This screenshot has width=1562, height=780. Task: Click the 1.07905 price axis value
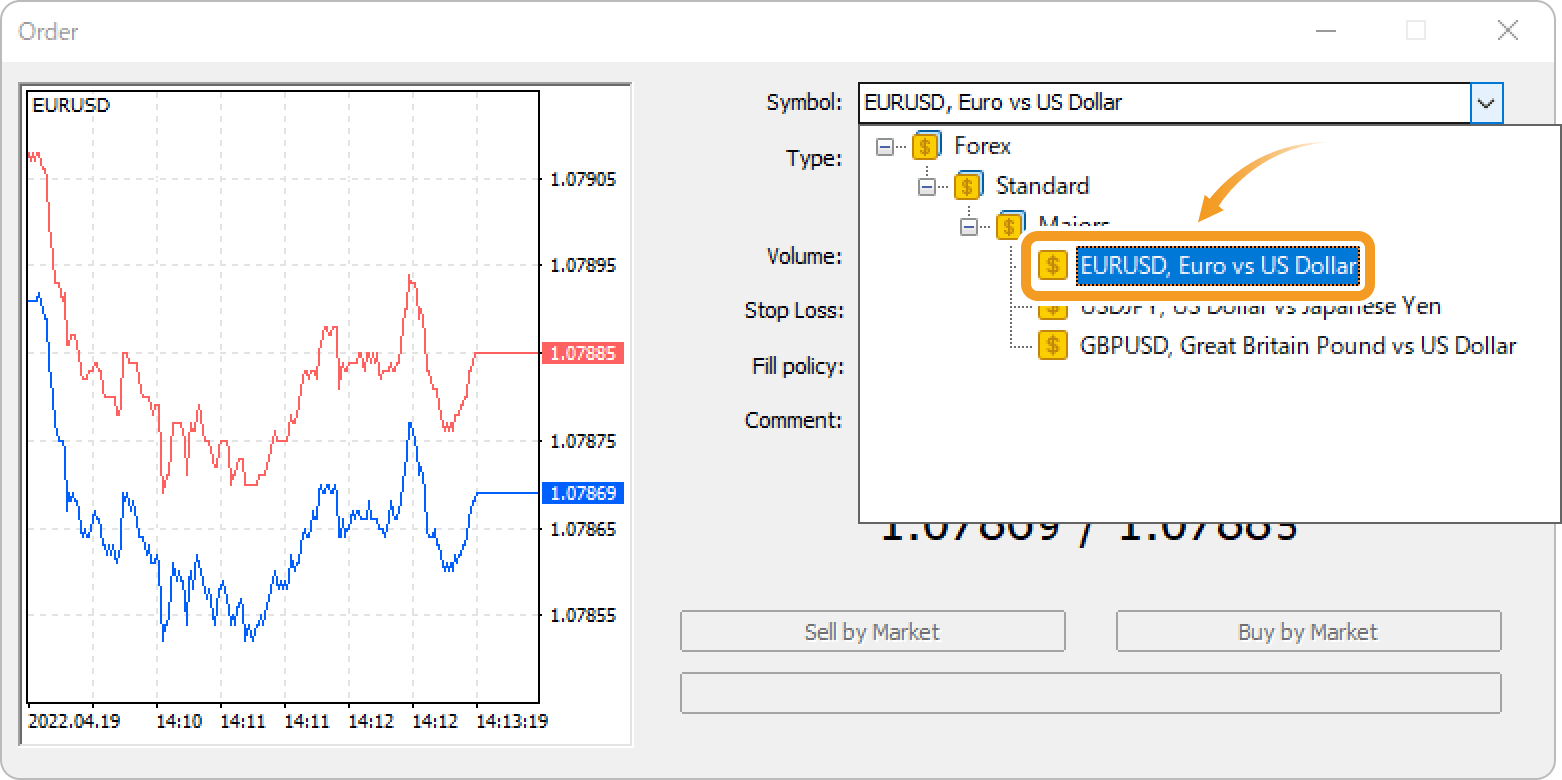(583, 180)
